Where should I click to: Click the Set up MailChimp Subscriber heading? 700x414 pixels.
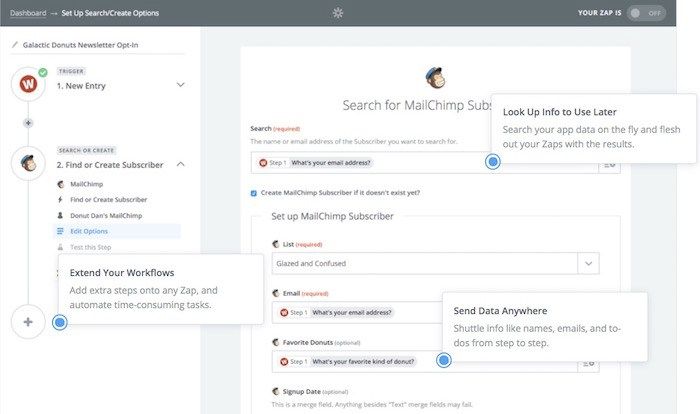[333, 216]
